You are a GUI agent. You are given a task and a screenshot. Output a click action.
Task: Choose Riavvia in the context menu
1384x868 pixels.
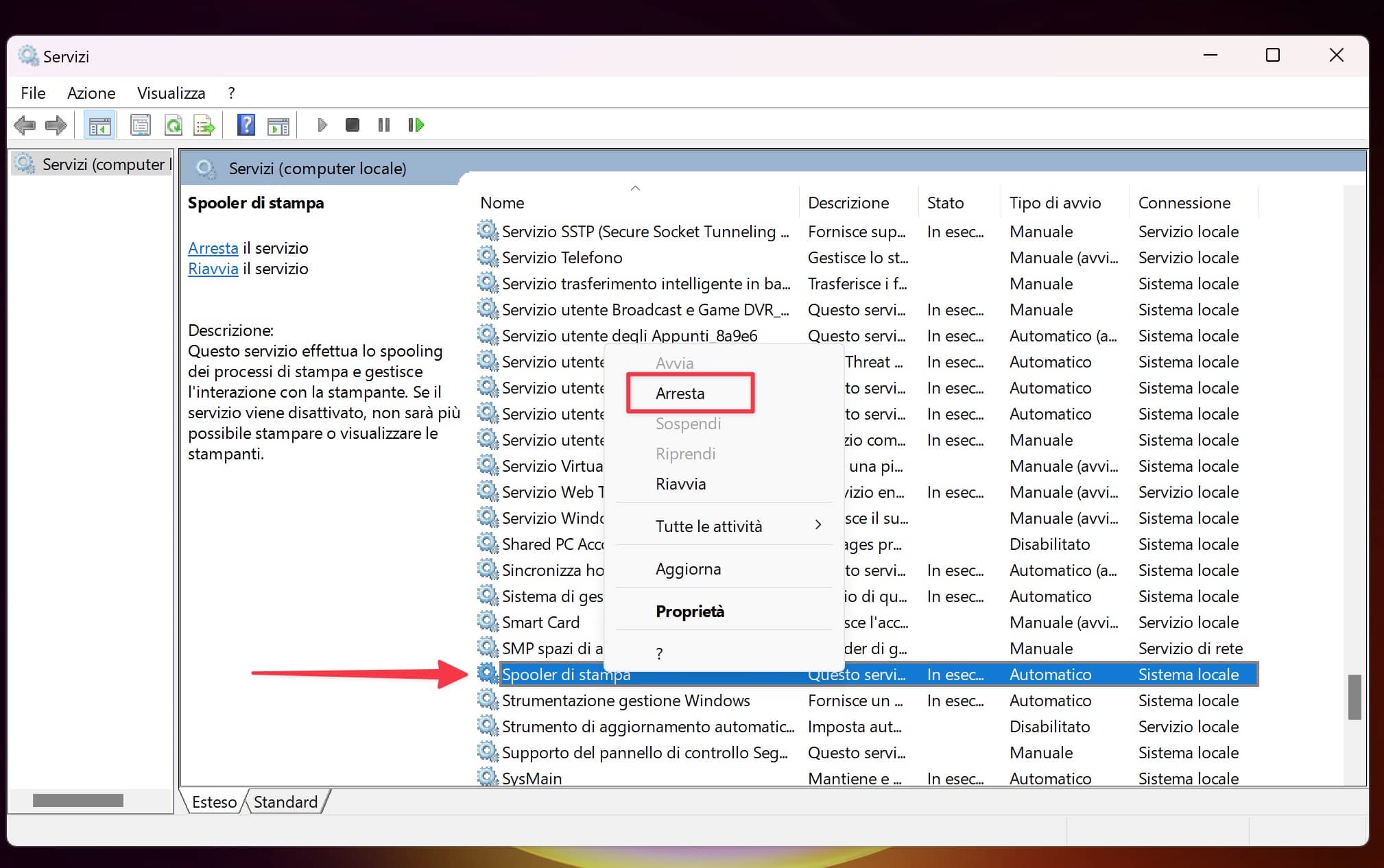point(724,483)
